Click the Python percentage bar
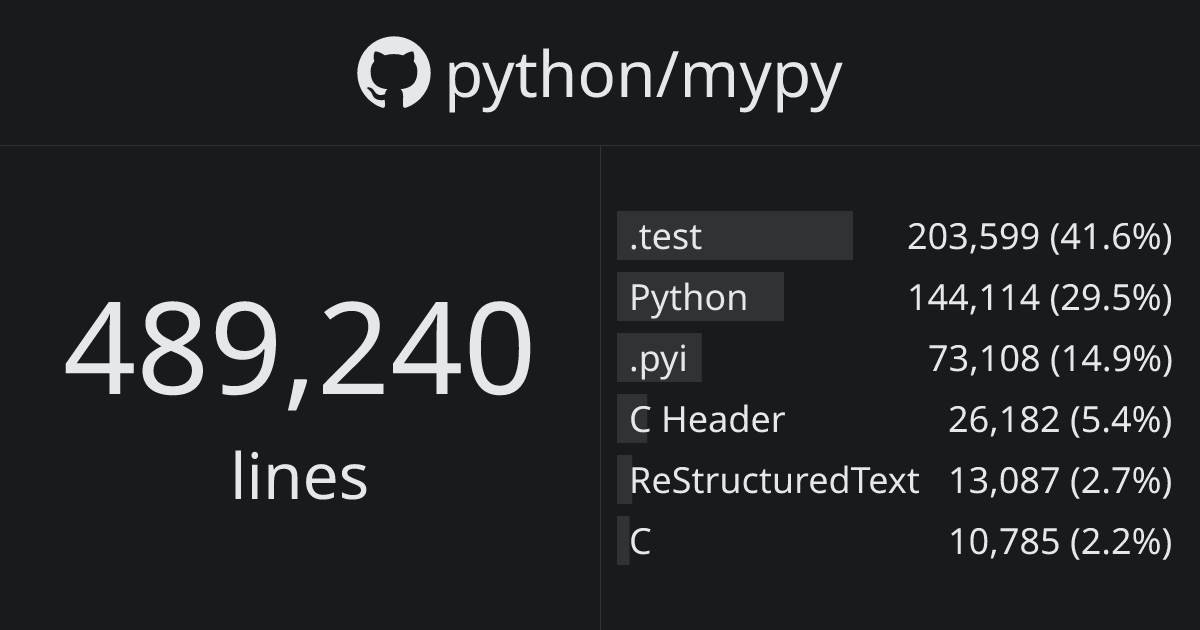 [x=765, y=297]
